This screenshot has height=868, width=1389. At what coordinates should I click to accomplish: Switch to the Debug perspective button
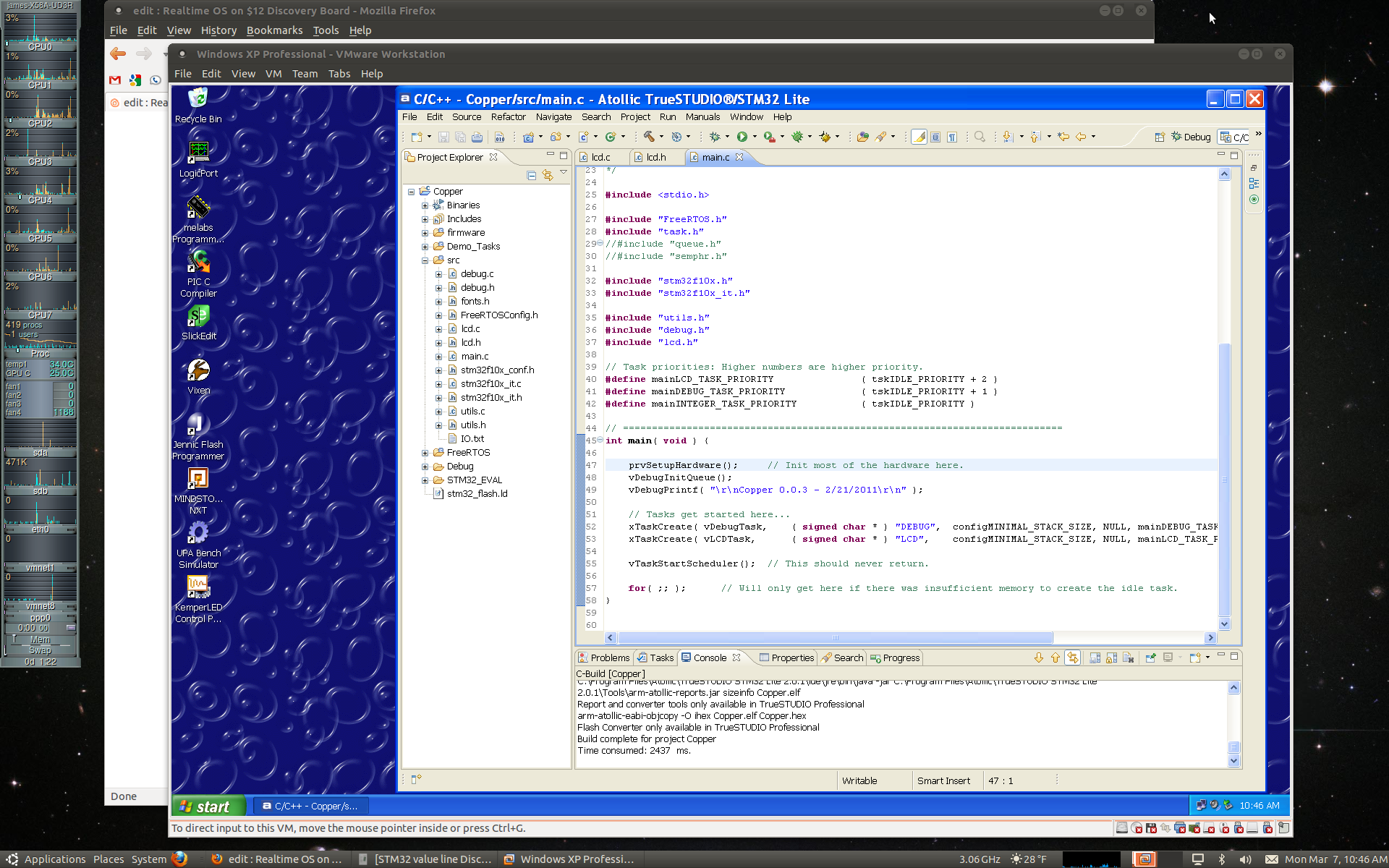point(1190,137)
